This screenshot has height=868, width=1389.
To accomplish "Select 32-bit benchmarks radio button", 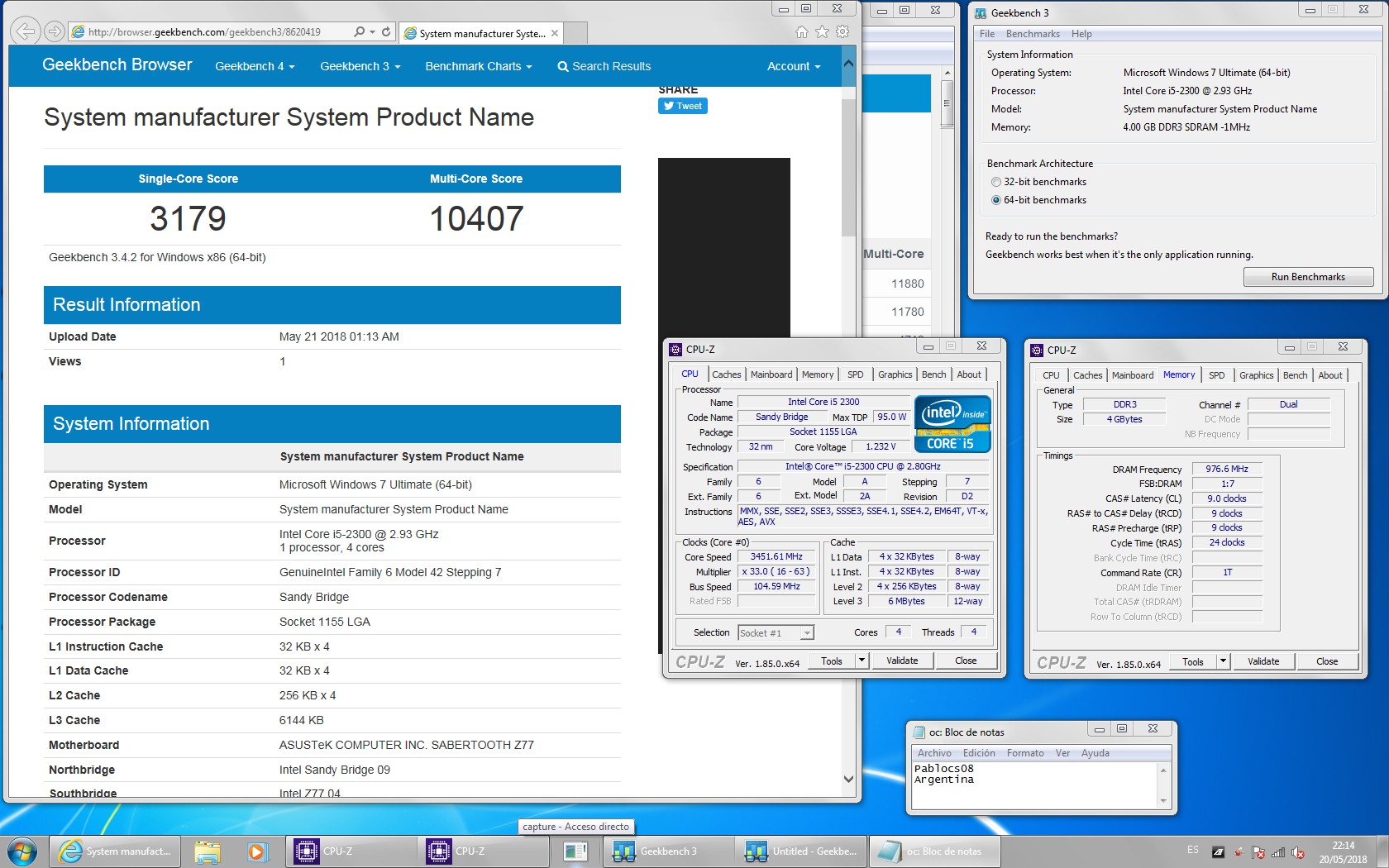I will tap(995, 182).
